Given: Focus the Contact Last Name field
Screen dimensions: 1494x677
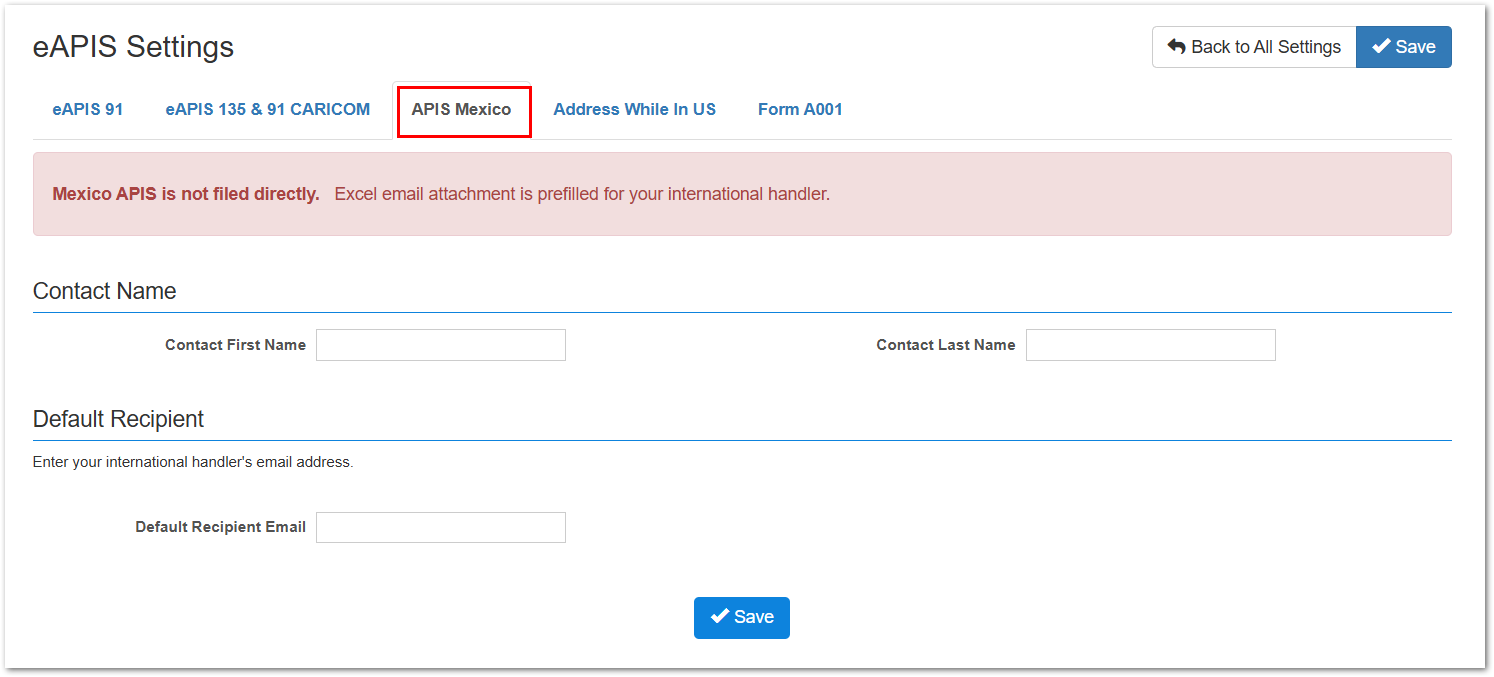Looking at the screenshot, I should (x=1151, y=345).
